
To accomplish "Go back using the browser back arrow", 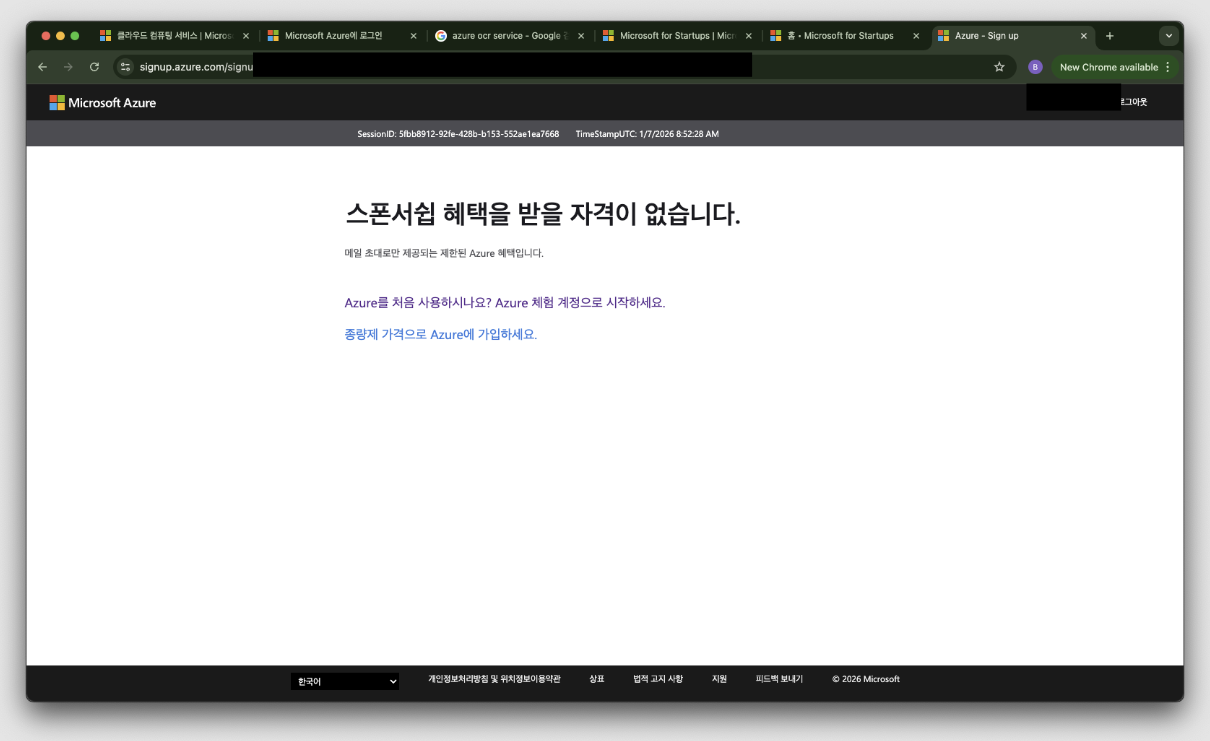I will (x=42, y=67).
